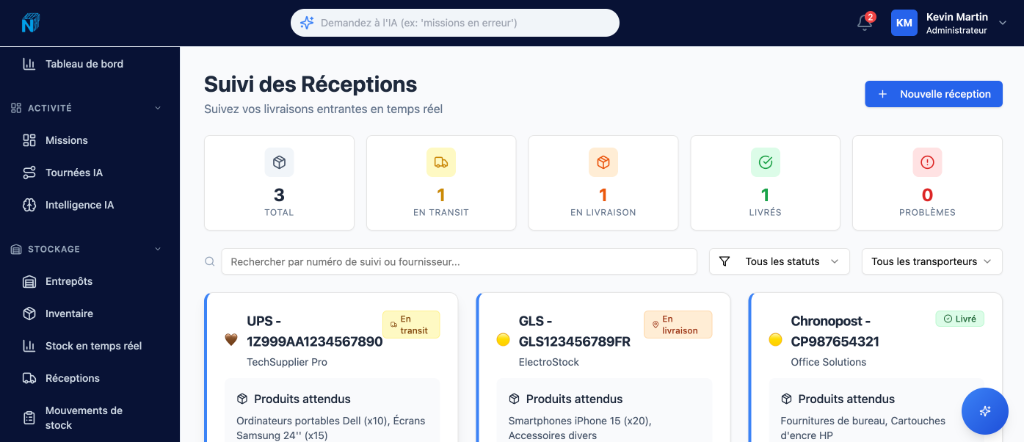1024x442 pixels.
Task: Click the app logo in top-left corner
Action: (31, 23)
